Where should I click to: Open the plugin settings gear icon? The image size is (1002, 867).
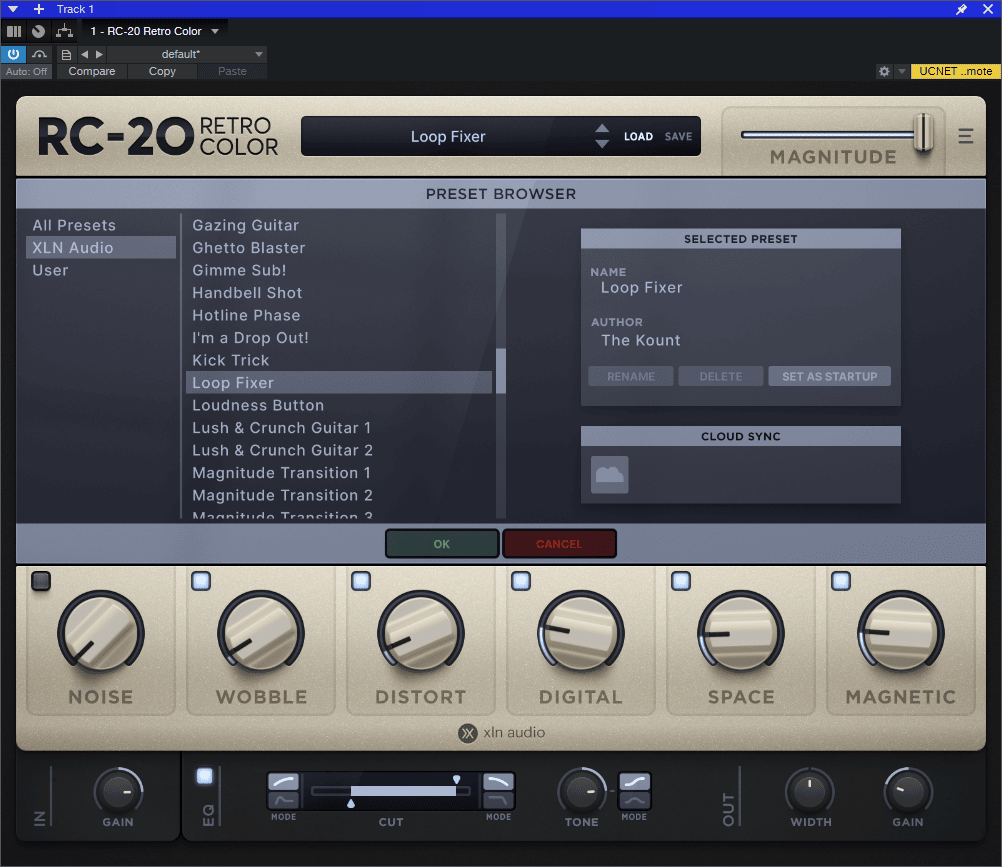[x=884, y=71]
